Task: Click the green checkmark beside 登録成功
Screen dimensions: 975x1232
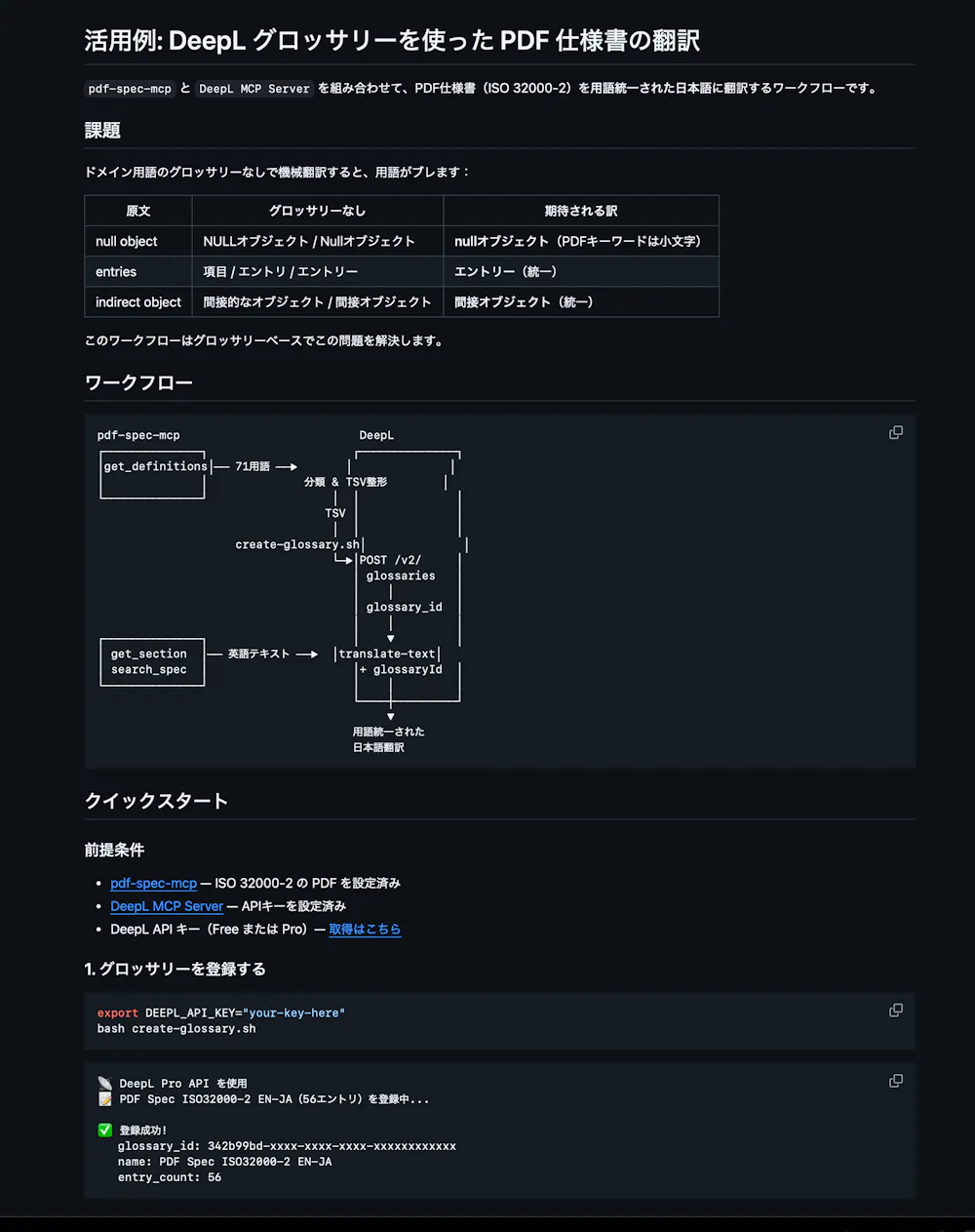Action: tap(105, 1131)
